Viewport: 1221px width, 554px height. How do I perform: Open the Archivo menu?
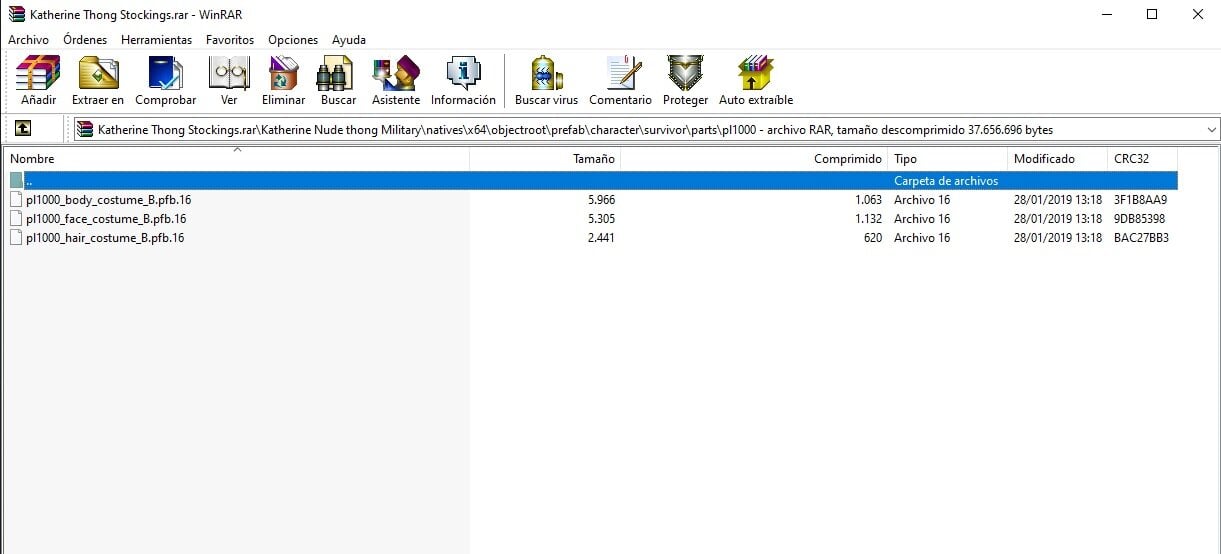(28, 40)
